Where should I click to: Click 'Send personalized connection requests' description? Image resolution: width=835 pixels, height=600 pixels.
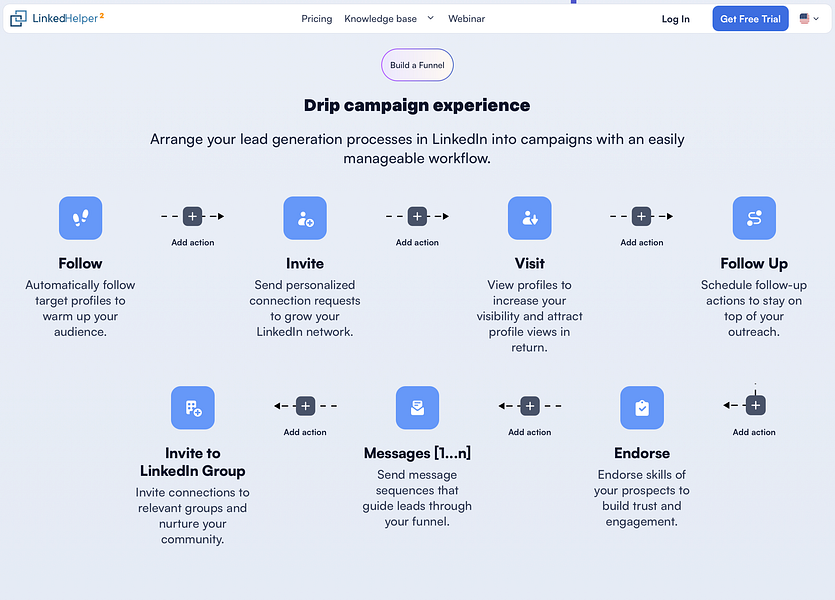pos(305,308)
